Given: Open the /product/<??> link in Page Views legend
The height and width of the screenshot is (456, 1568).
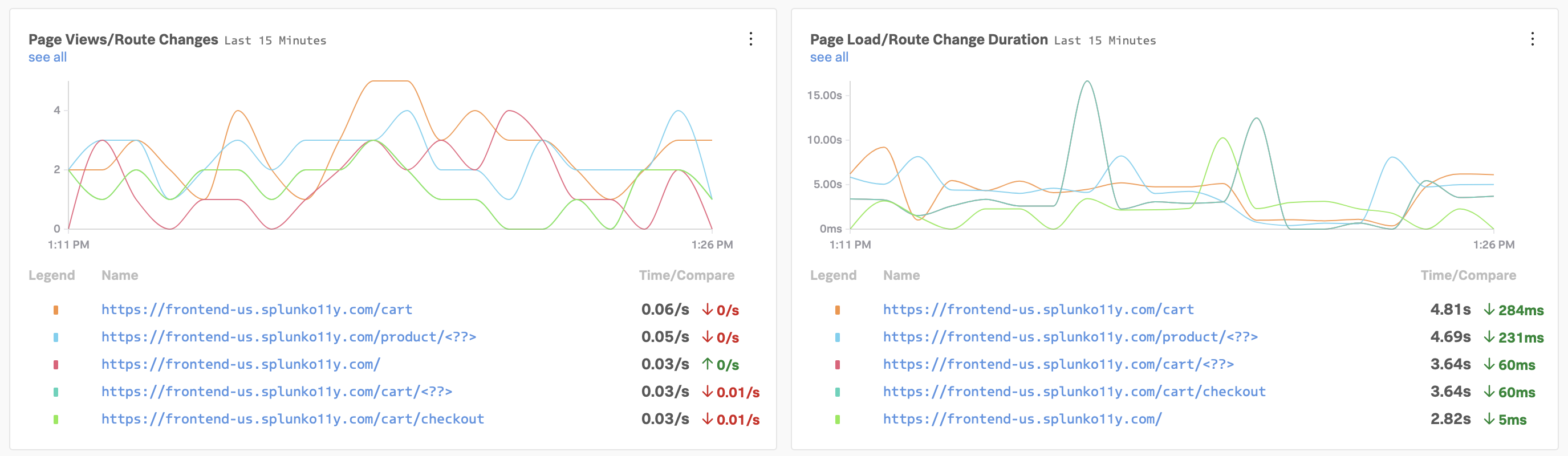Looking at the screenshot, I should (x=289, y=337).
